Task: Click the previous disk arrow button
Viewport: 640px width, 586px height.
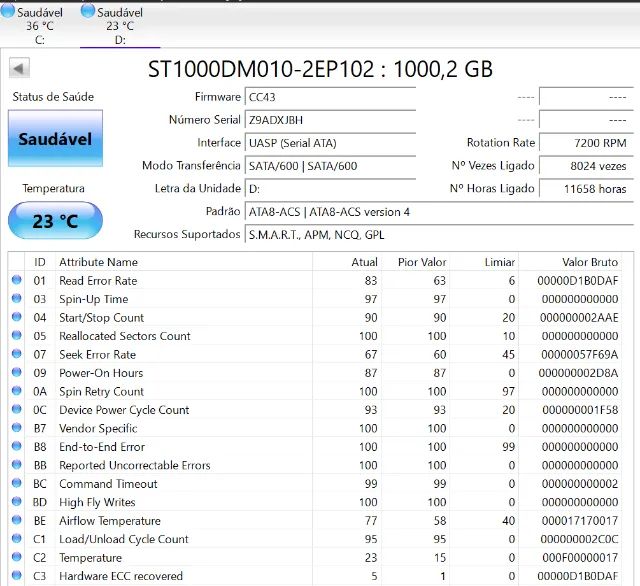Action: pyautogui.click(x=19, y=68)
